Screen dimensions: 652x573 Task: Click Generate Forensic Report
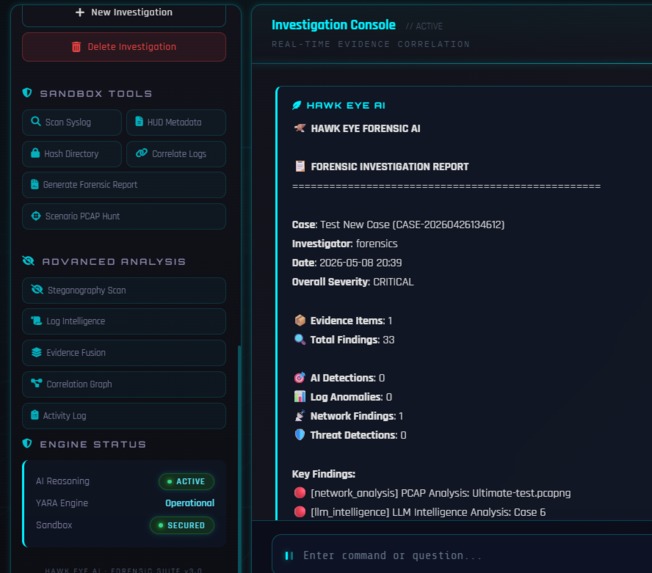click(x=124, y=185)
